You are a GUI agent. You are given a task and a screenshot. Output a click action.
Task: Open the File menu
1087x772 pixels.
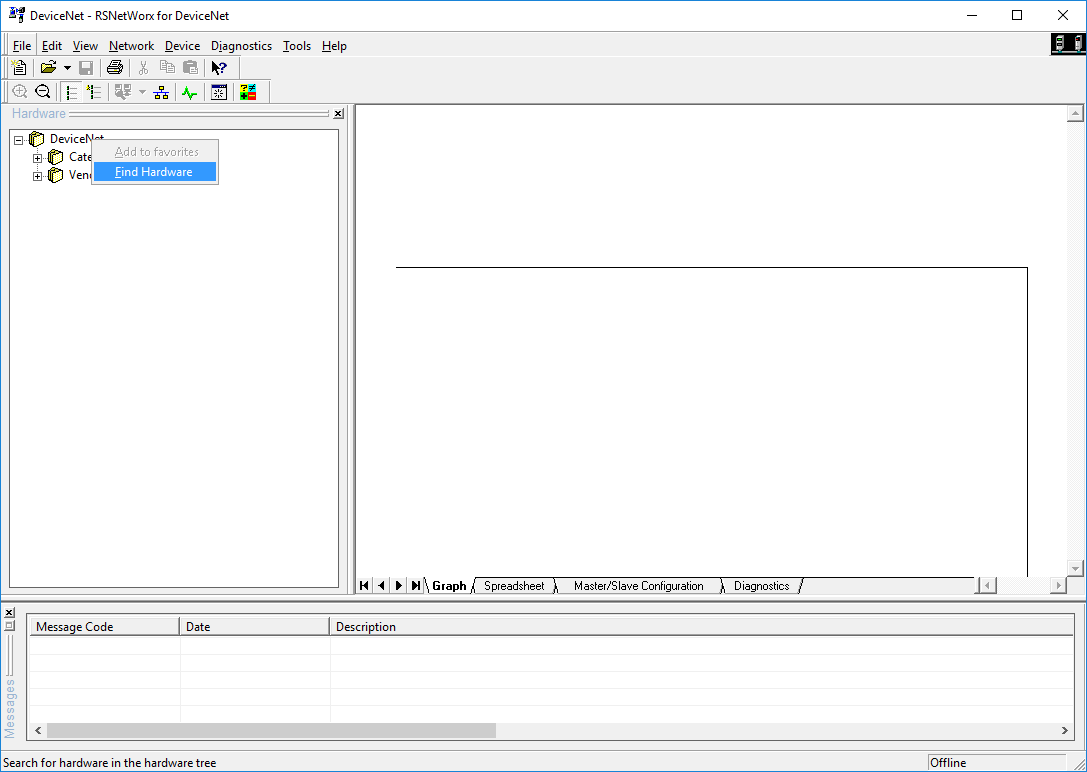pos(22,46)
